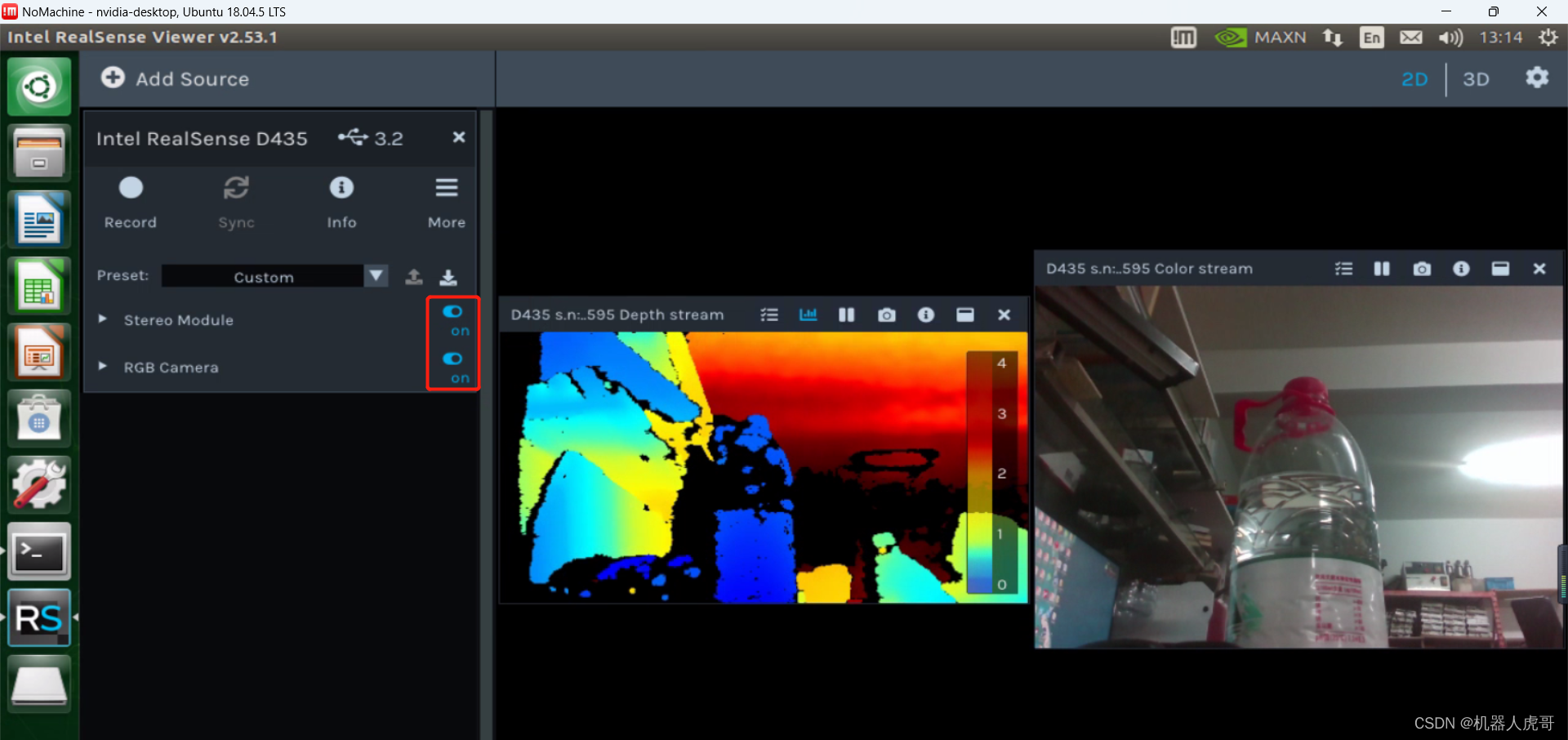
Task: Take snapshot of the Color stream
Action: pos(1422,269)
